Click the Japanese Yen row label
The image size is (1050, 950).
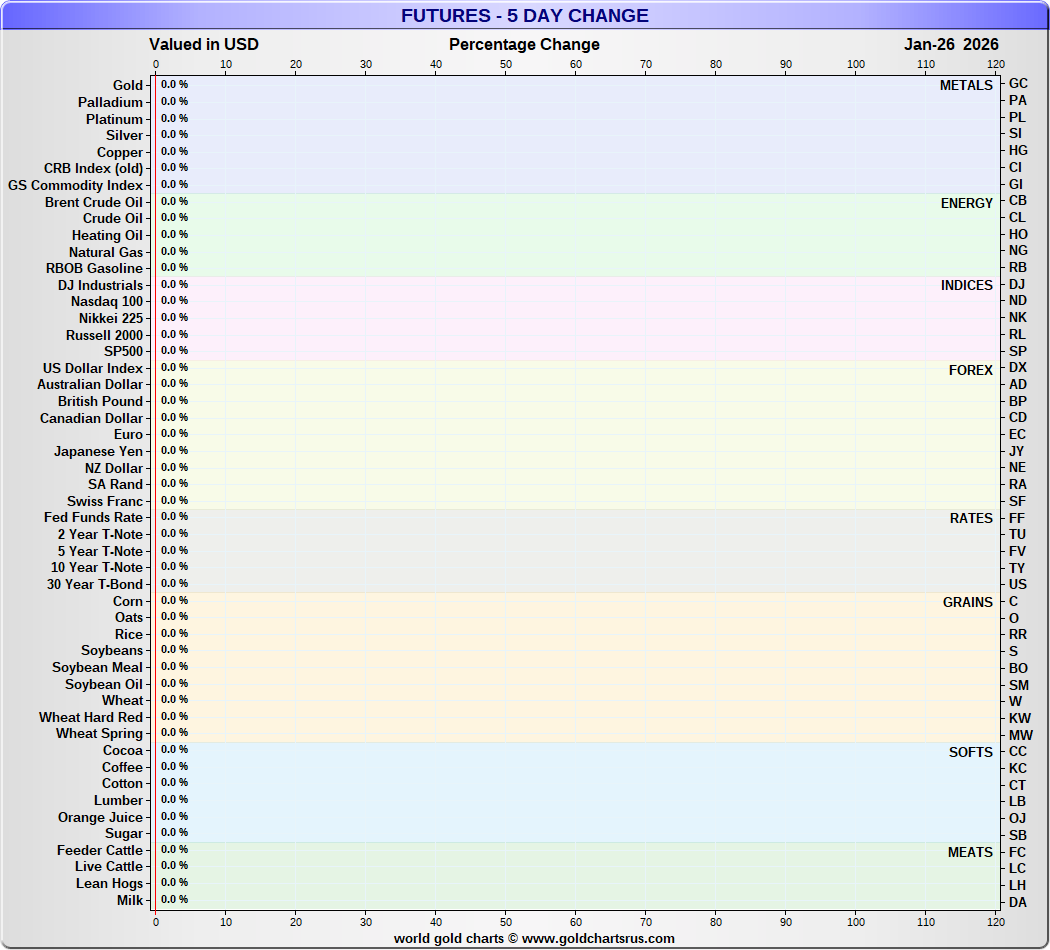tap(98, 451)
